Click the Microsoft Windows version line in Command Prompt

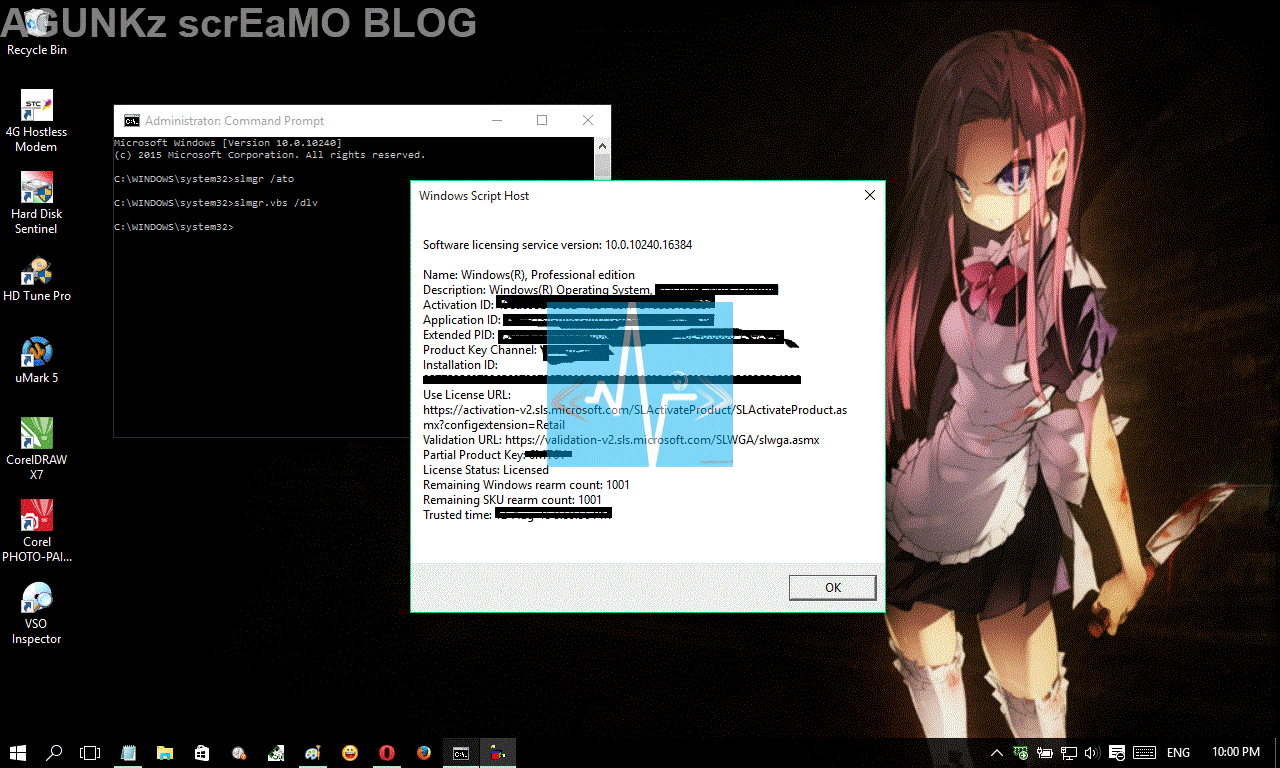coord(228,143)
